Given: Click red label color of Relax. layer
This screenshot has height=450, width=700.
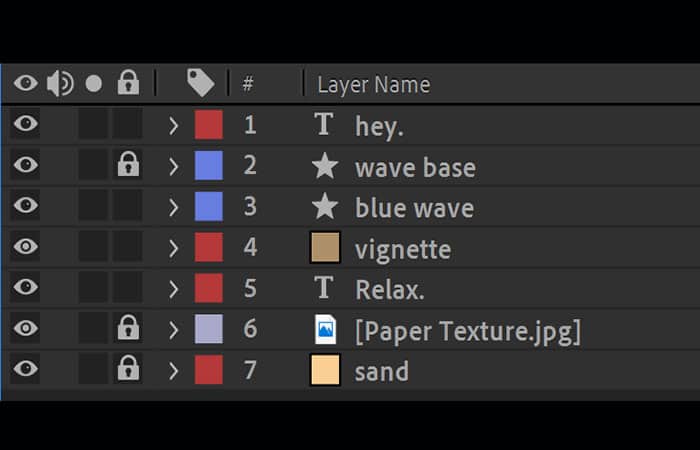Looking at the screenshot, I should (x=209, y=288).
